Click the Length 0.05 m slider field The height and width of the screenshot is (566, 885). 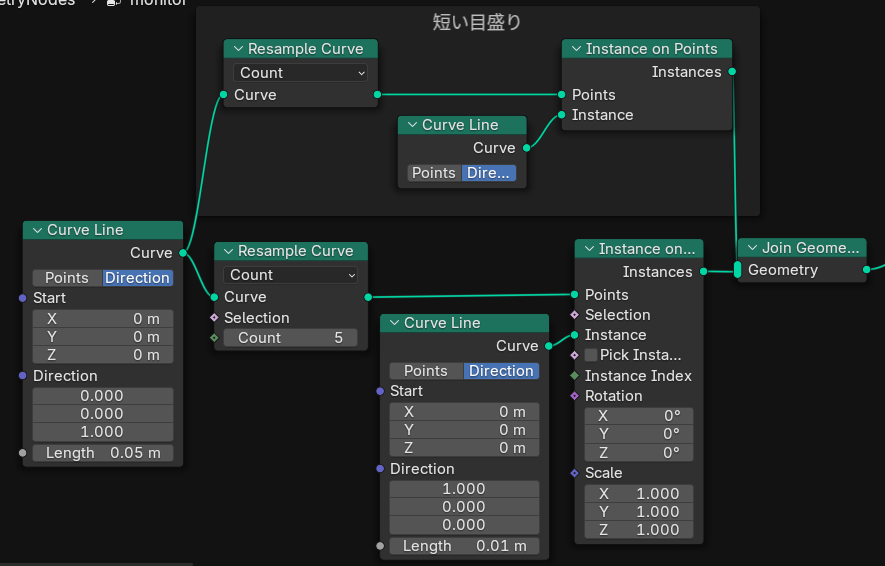click(103, 453)
